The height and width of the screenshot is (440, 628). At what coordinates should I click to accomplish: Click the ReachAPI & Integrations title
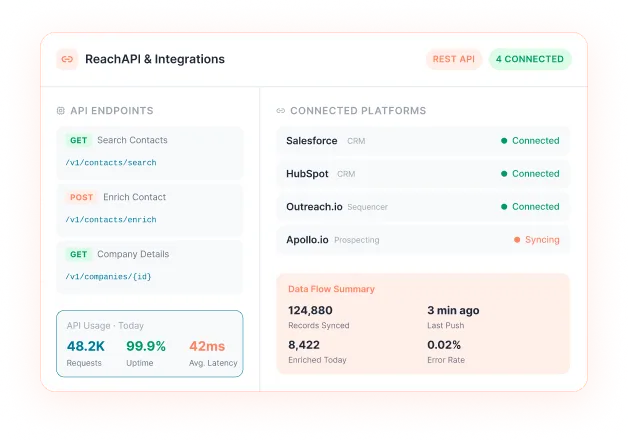coord(155,59)
